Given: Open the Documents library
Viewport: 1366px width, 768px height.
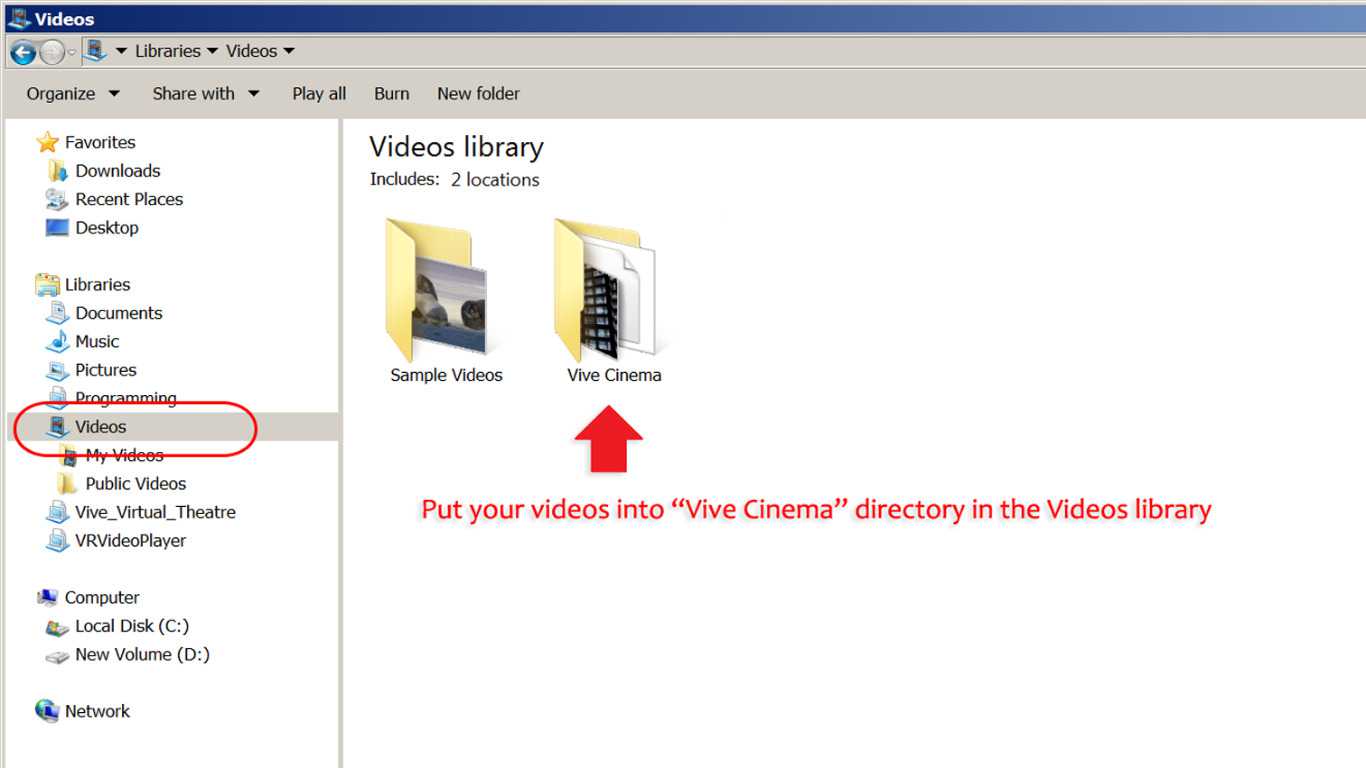Looking at the screenshot, I should tap(119, 313).
